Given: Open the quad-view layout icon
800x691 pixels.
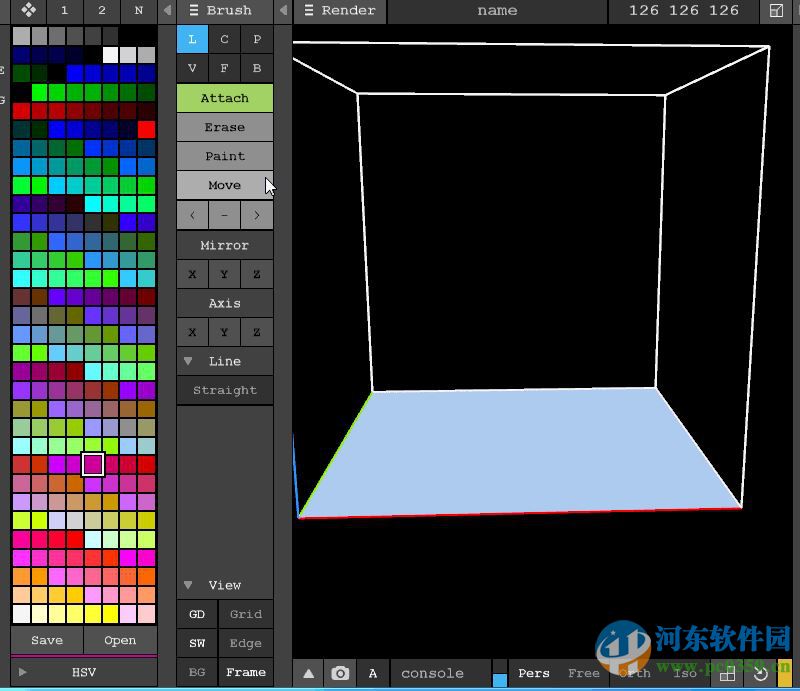Looking at the screenshot, I should point(728,673).
